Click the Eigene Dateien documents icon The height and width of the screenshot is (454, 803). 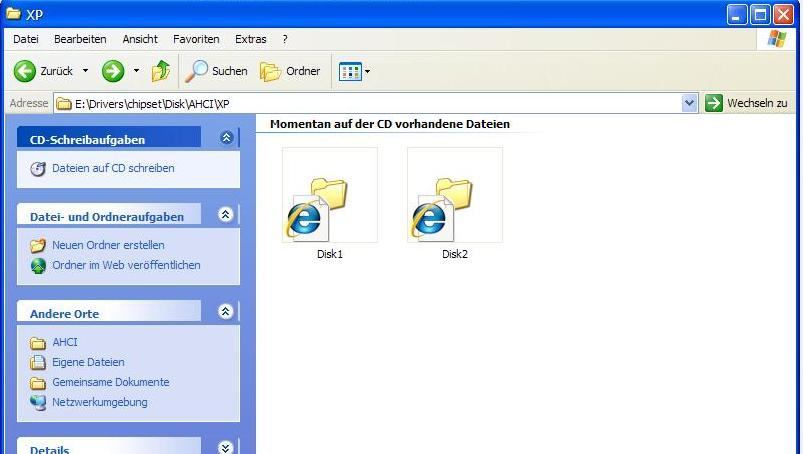(x=37, y=362)
